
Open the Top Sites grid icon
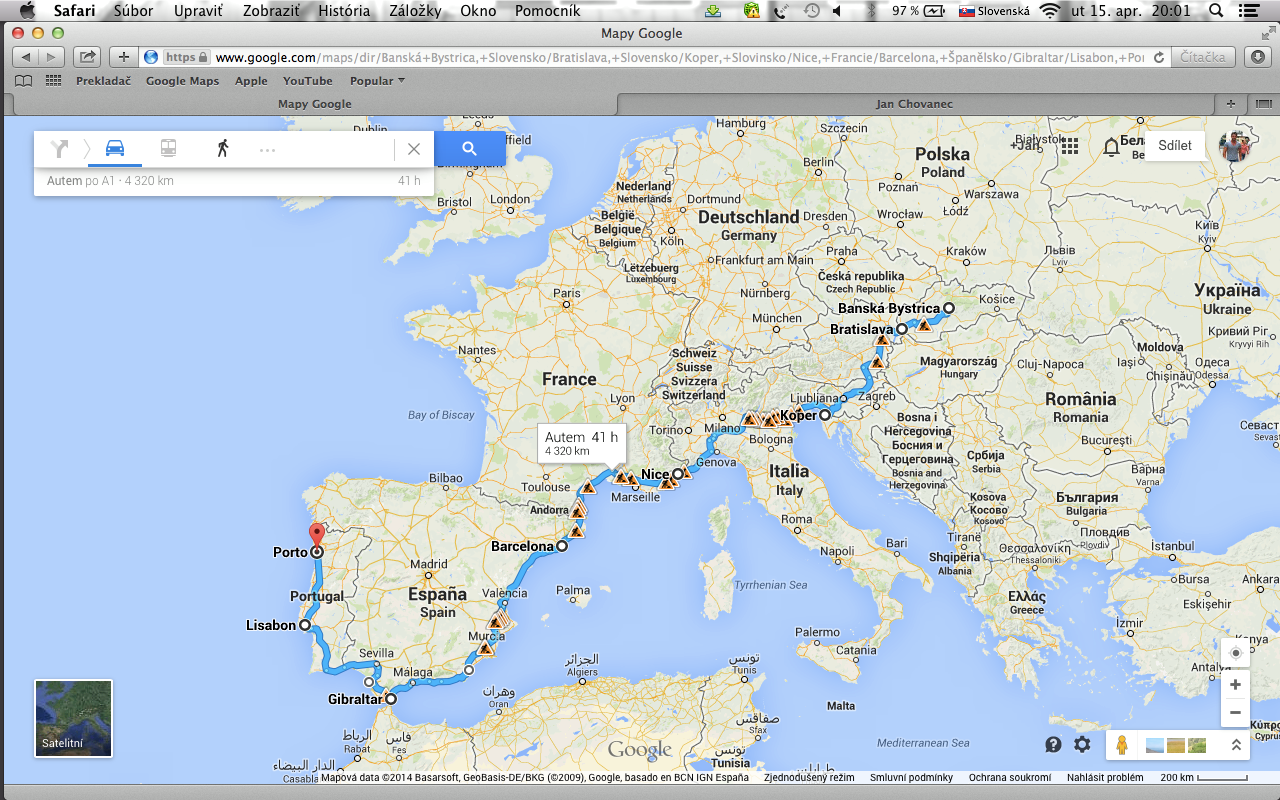53,81
